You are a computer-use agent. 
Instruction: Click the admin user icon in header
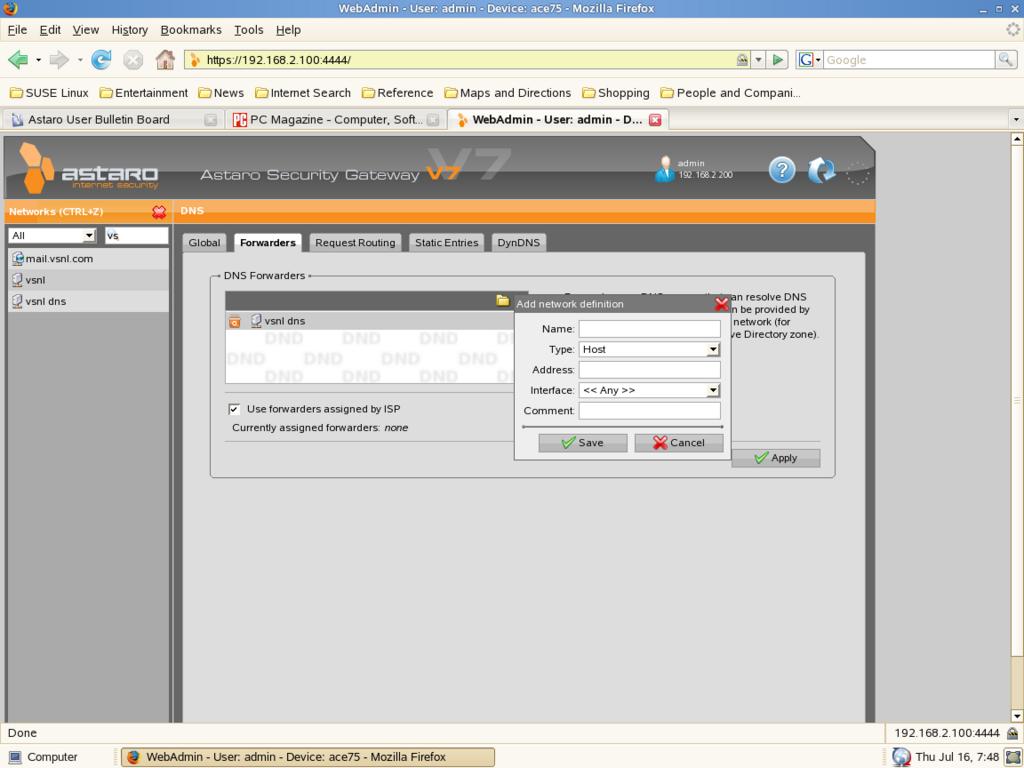pyautogui.click(x=664, y=169)
